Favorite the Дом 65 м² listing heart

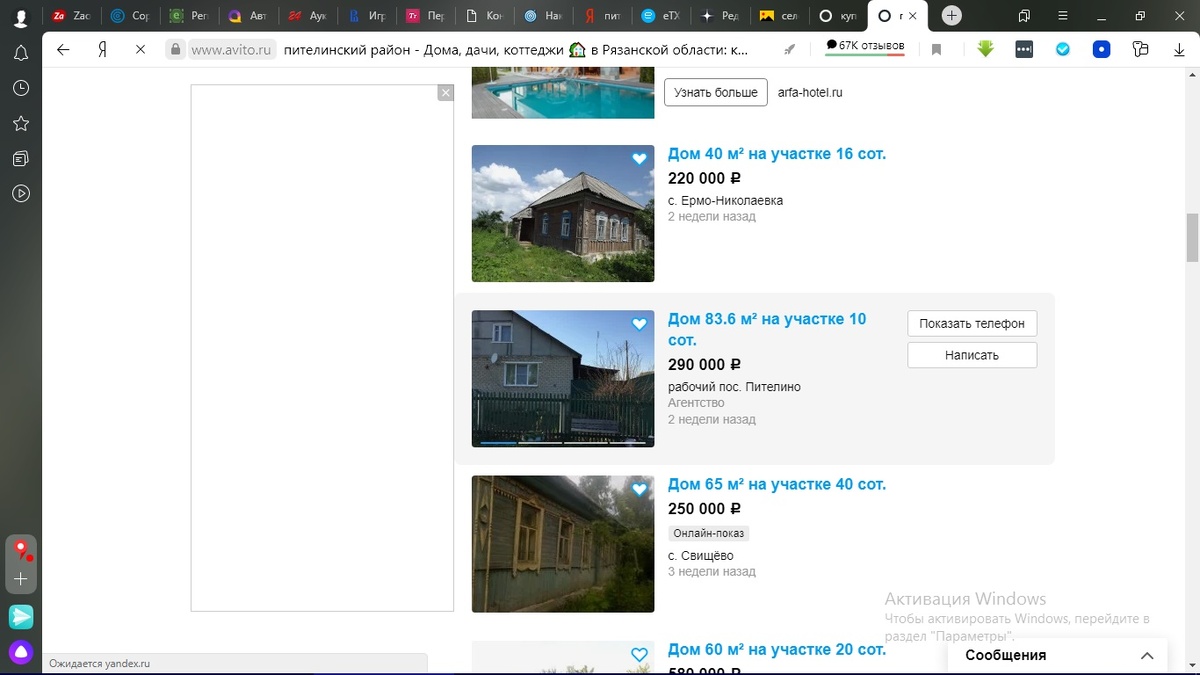[640, 489]
